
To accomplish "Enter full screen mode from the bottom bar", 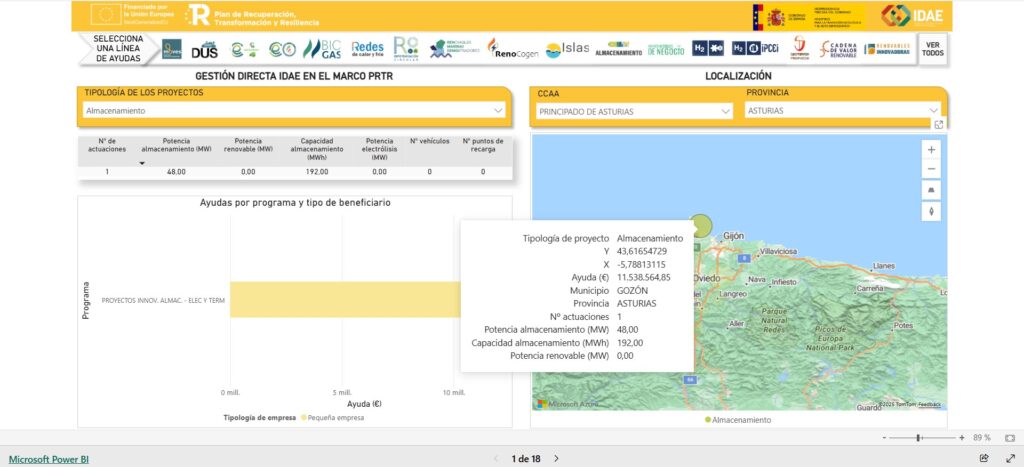I will click(1009, 458).
